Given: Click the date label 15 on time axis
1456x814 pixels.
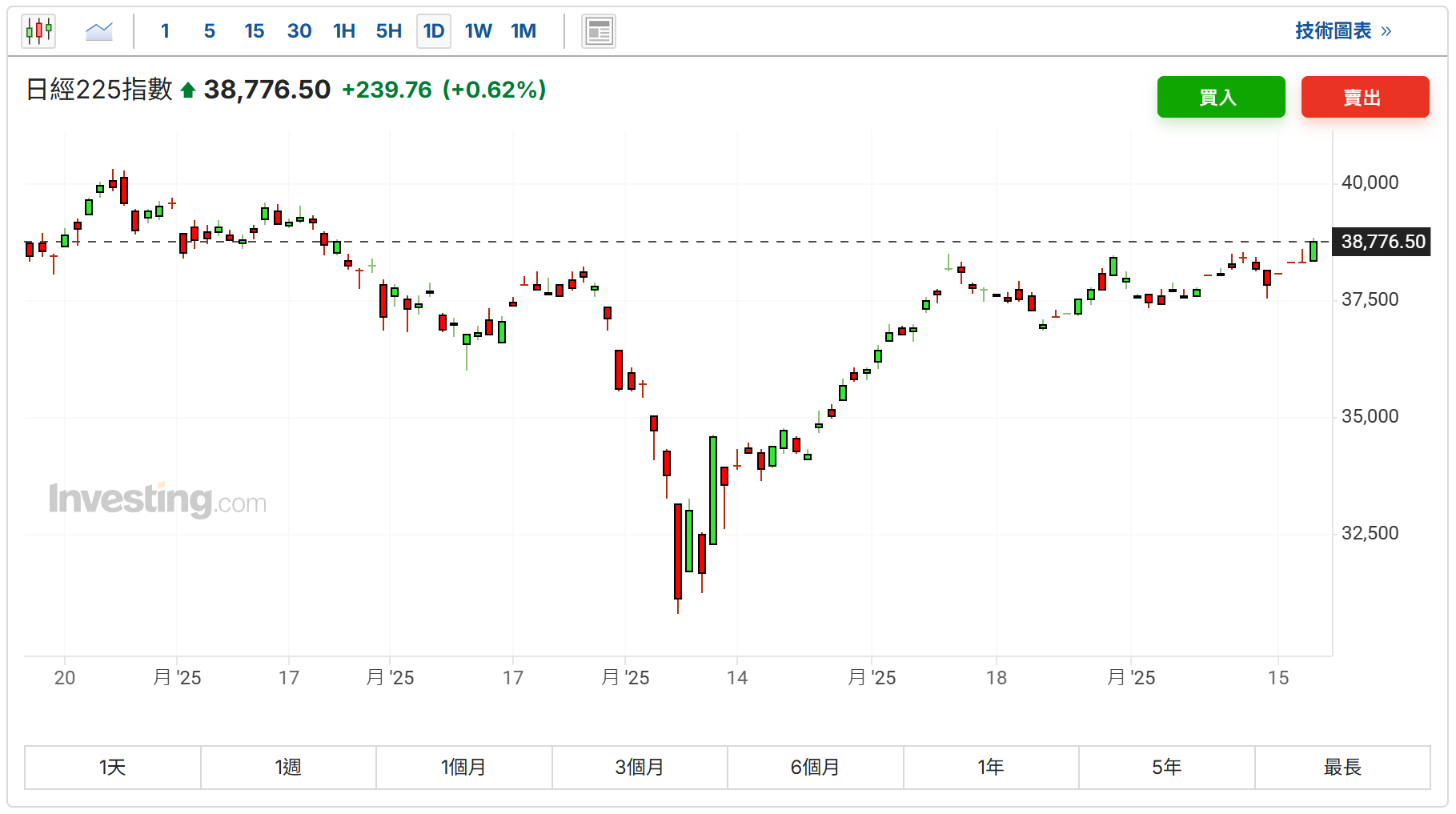Looking at the screenshot, I should 1278,678.
